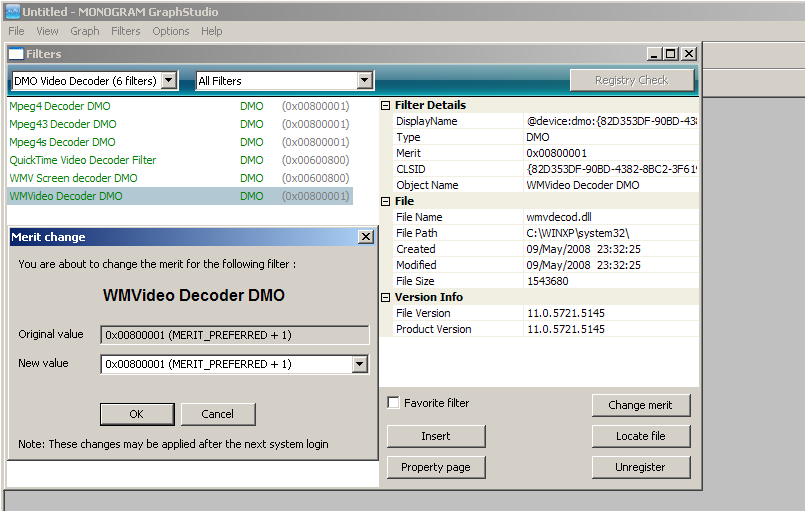The height and width of the screenshot is (511, 805).
Task: Open the DMO Video Decoder category dropdown
Action: [169, 81]
